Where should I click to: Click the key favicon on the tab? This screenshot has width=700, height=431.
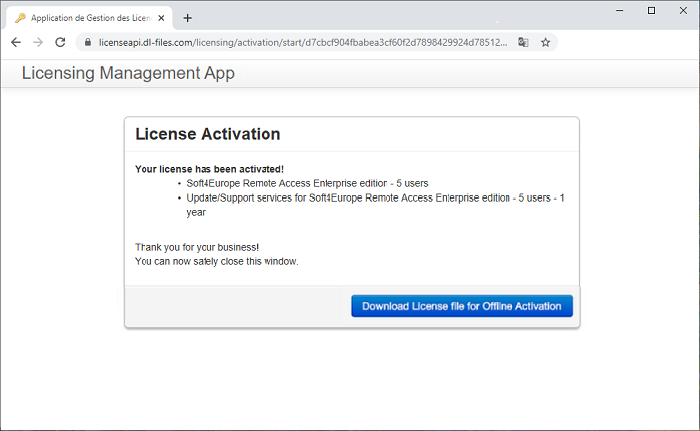[20, 18]
